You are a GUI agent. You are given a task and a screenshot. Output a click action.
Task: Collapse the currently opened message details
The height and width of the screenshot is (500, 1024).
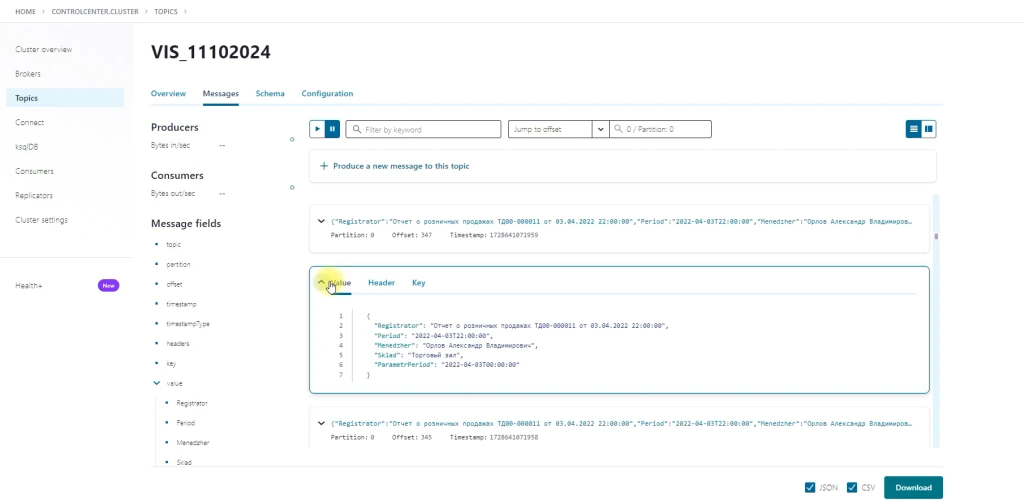(321, 283)
